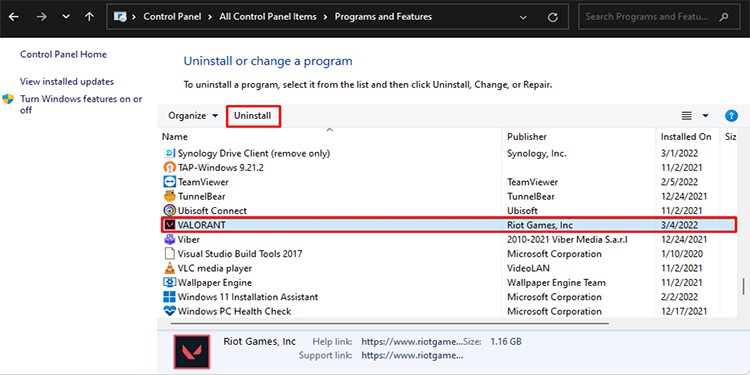Select Synology Drive Client (remove only) entry
Screen dimensions: 750x375
[x=254, y=154]
